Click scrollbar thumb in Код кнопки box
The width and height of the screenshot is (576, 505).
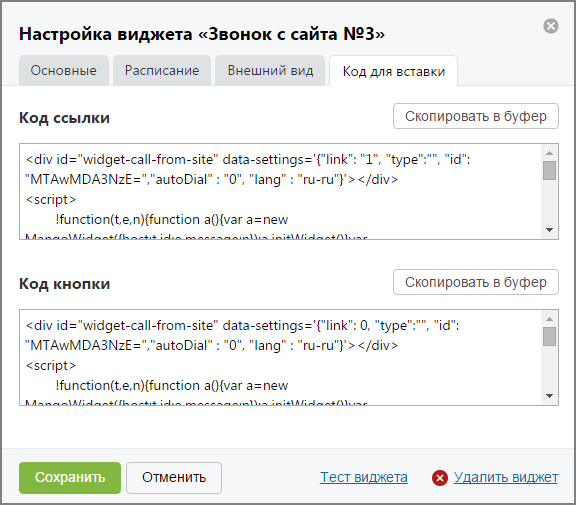point(549,337)
